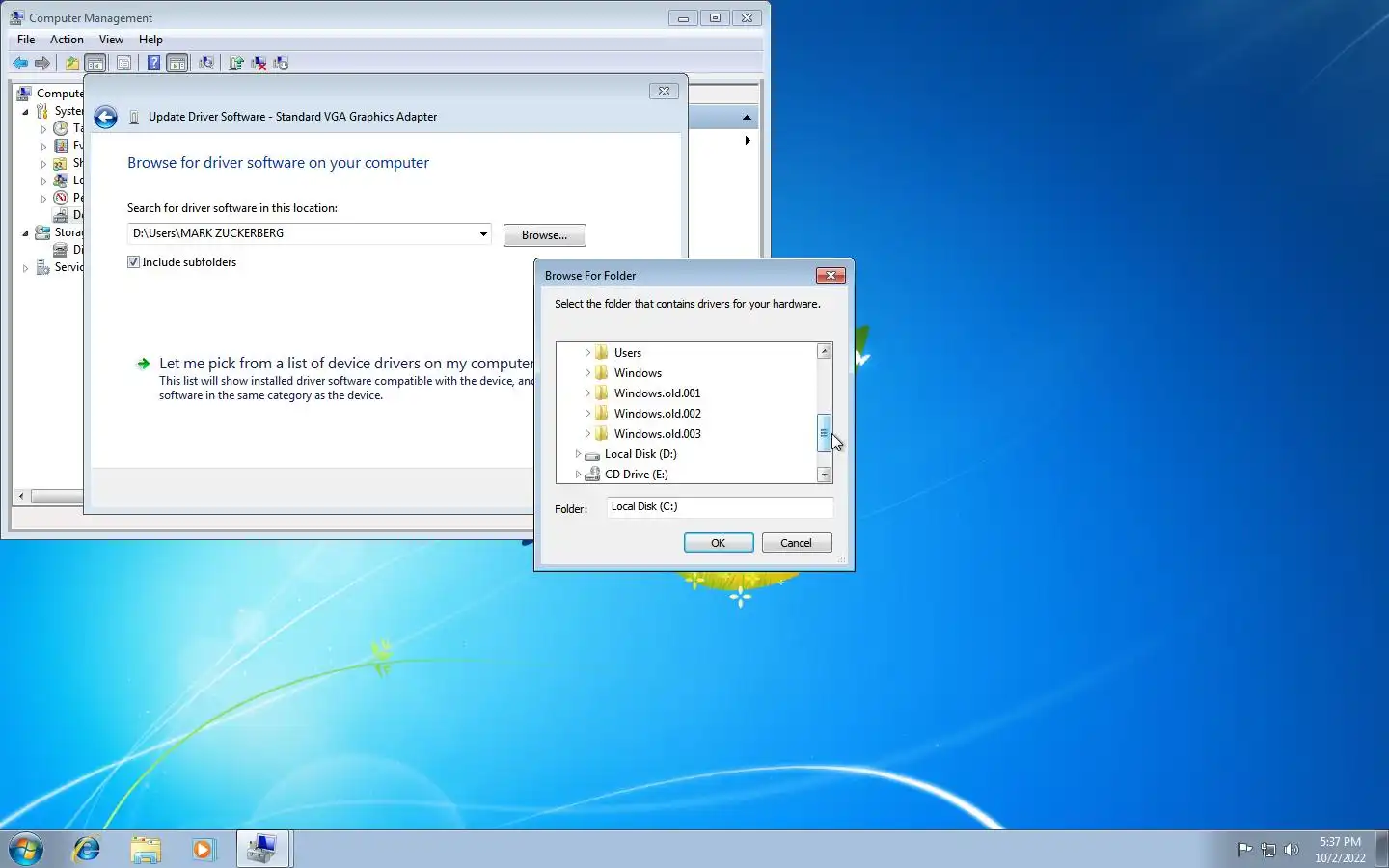The width and height of the screenshot is (1389, 868).
Task: Click the Forward arrow in Computer Management toolbar
Action: click(x=42, y=63)
